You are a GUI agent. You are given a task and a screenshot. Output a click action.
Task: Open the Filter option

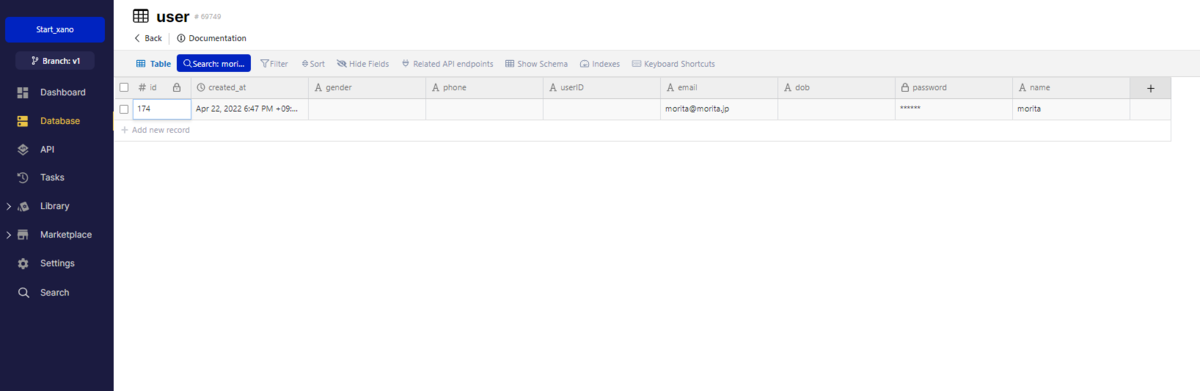[274, 64]
